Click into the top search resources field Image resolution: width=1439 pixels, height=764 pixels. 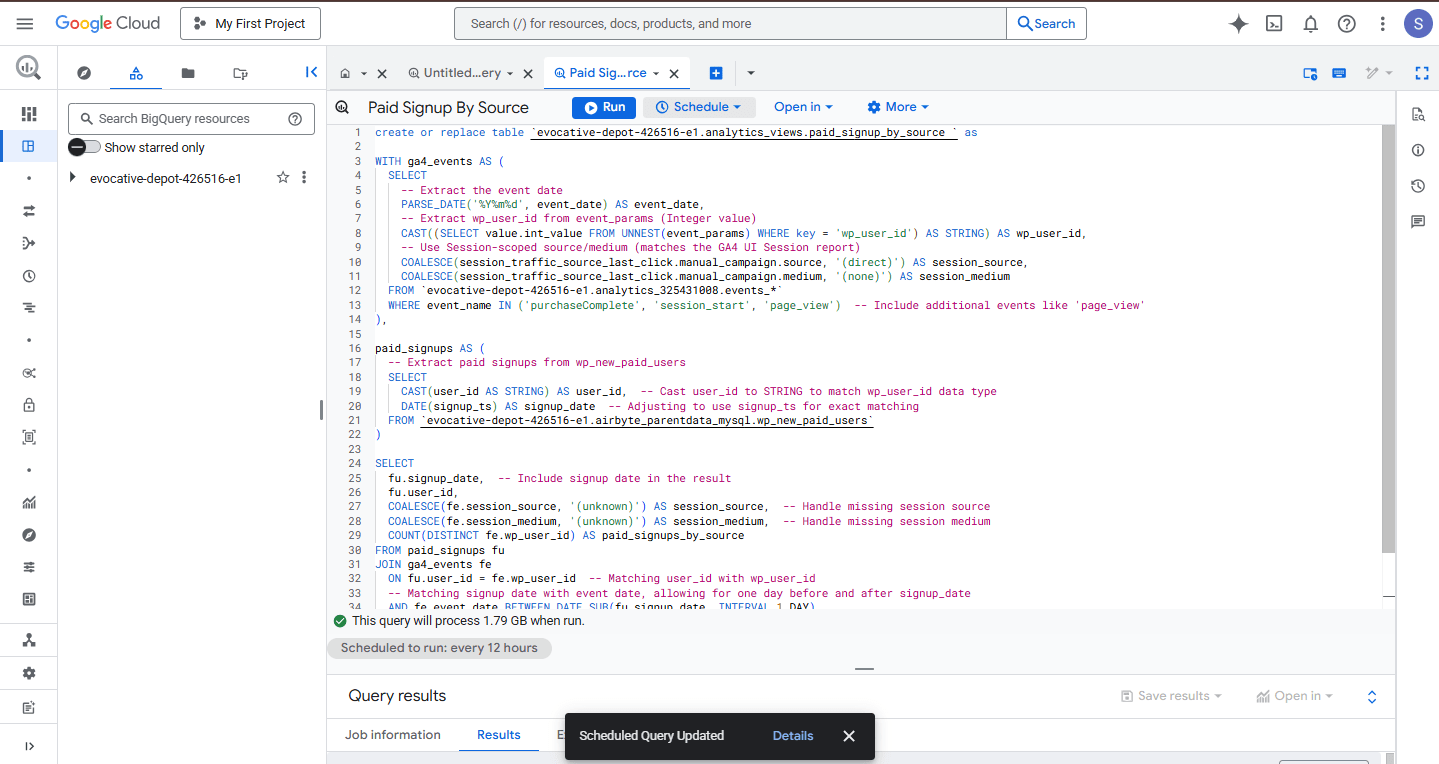[730, 24]
